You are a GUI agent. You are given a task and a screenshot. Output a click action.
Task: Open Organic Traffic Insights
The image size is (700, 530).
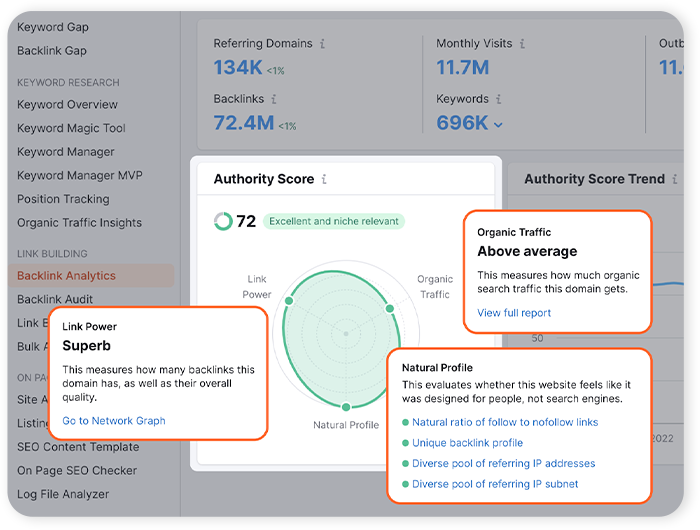[79, 223]
